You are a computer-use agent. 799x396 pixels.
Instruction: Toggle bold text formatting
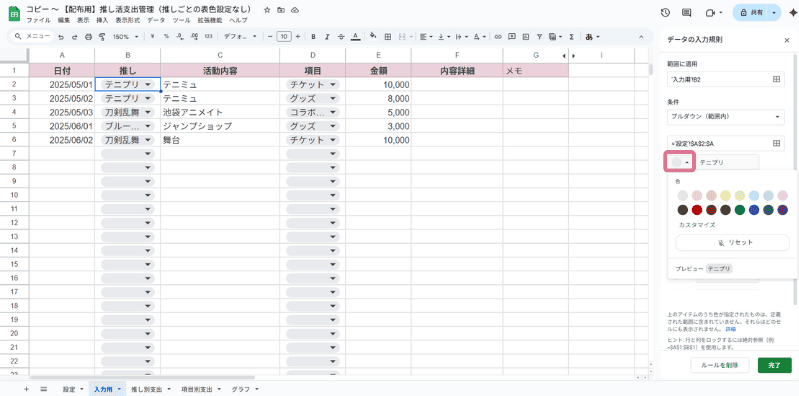pos(313,37)
